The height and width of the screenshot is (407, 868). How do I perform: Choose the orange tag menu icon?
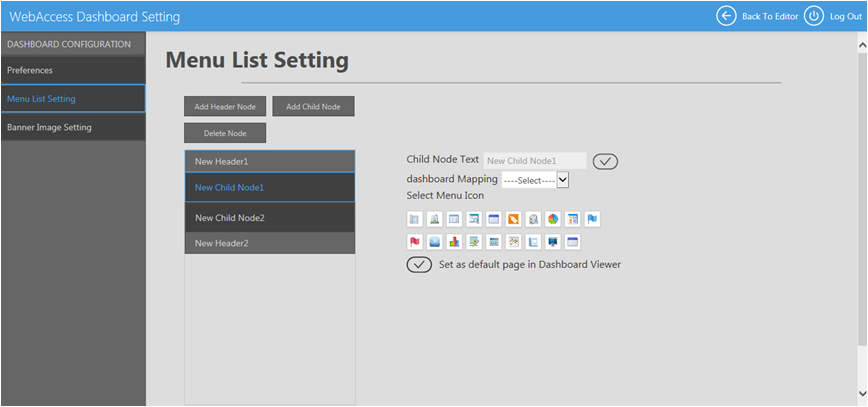tap(513, 219)
